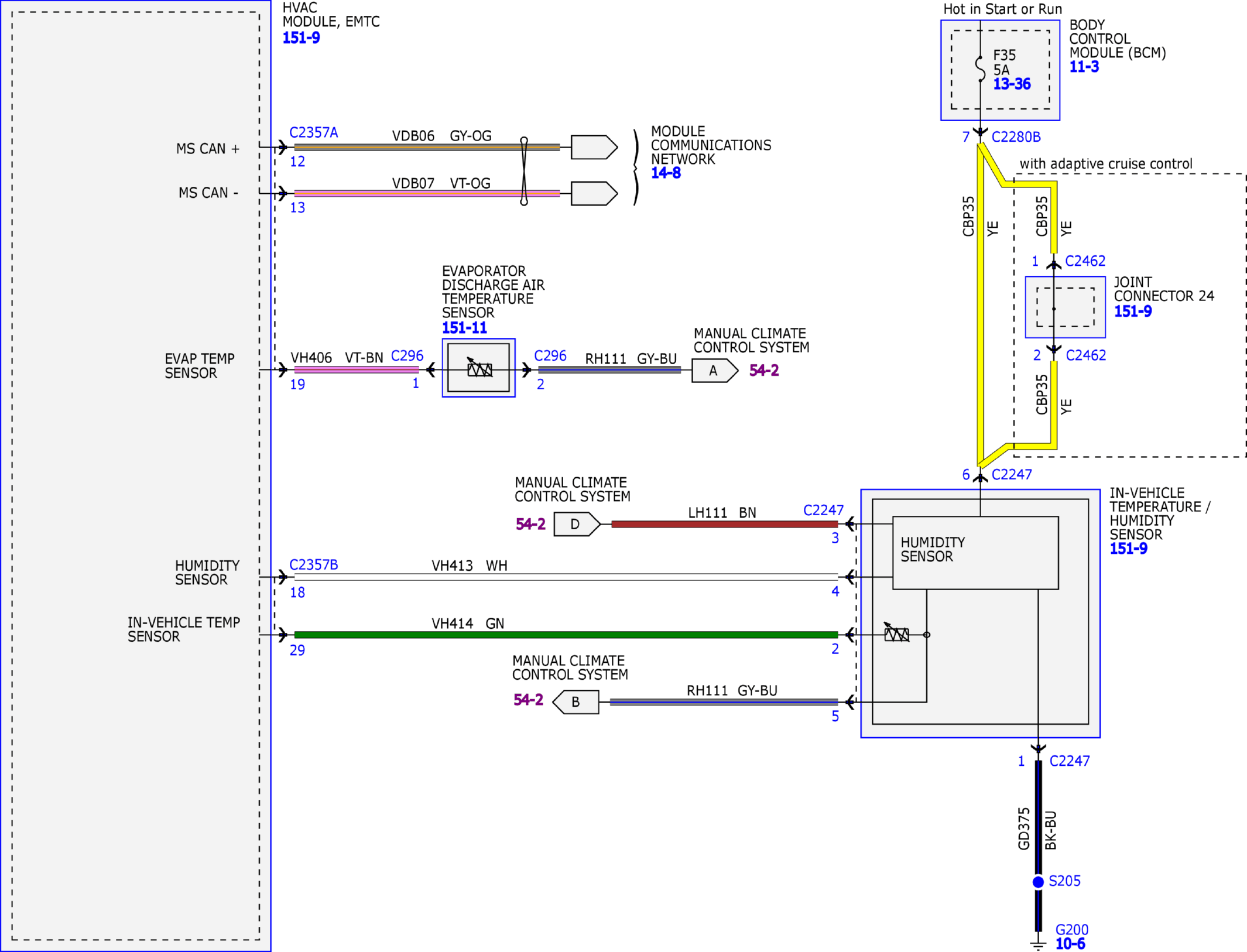
Task: Open the HVAC module page link 151-9
Action: [301, 38]
